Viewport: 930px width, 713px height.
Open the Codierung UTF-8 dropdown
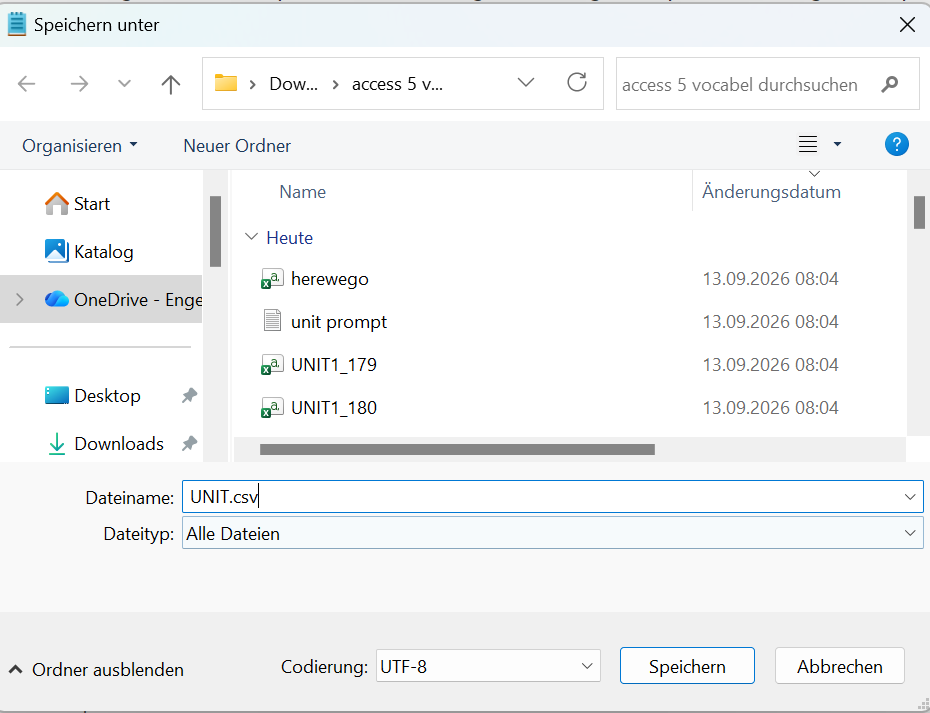(488, 666)
